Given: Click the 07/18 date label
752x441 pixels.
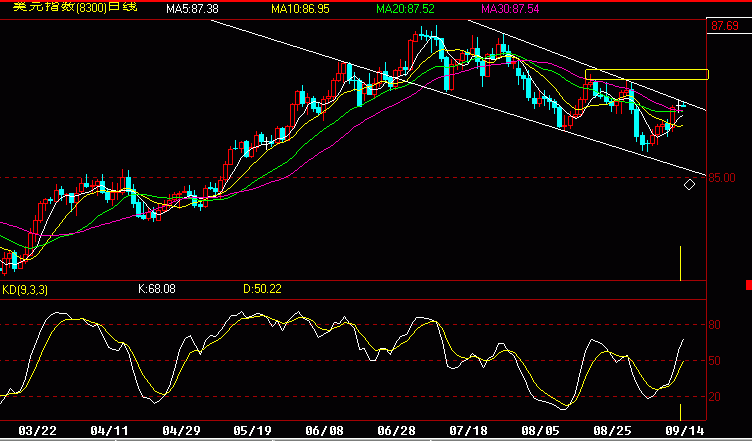Looking at the screenshot, I should pos(469,430).
